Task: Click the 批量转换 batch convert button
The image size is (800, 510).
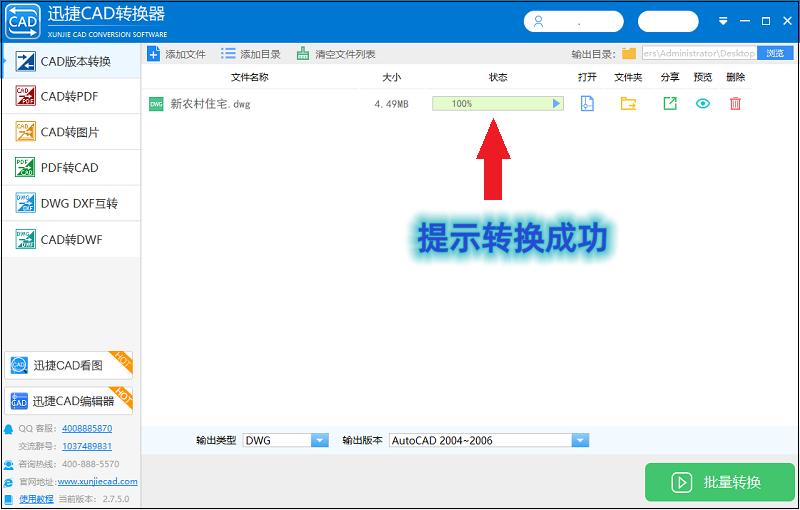Action: (x=719, y=482)
